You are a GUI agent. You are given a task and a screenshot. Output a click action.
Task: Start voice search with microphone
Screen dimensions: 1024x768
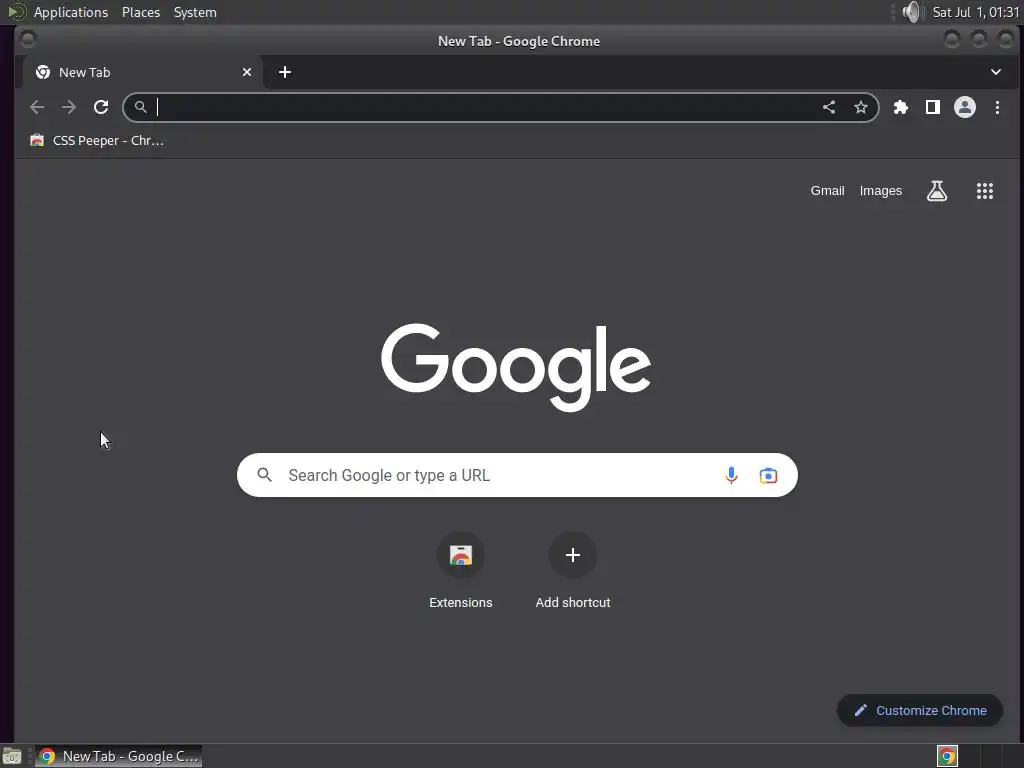(731, 475)
